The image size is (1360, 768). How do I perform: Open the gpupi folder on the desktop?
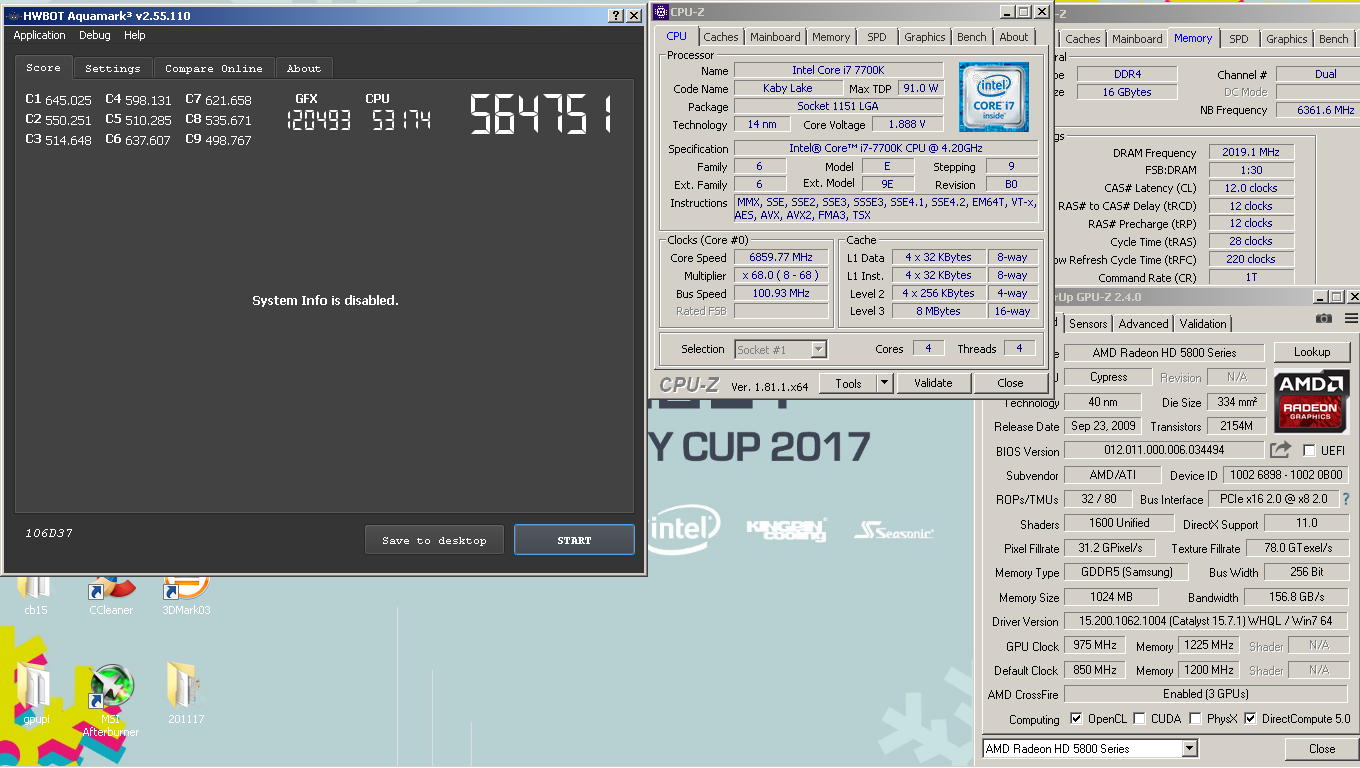(x=35, y=694)
